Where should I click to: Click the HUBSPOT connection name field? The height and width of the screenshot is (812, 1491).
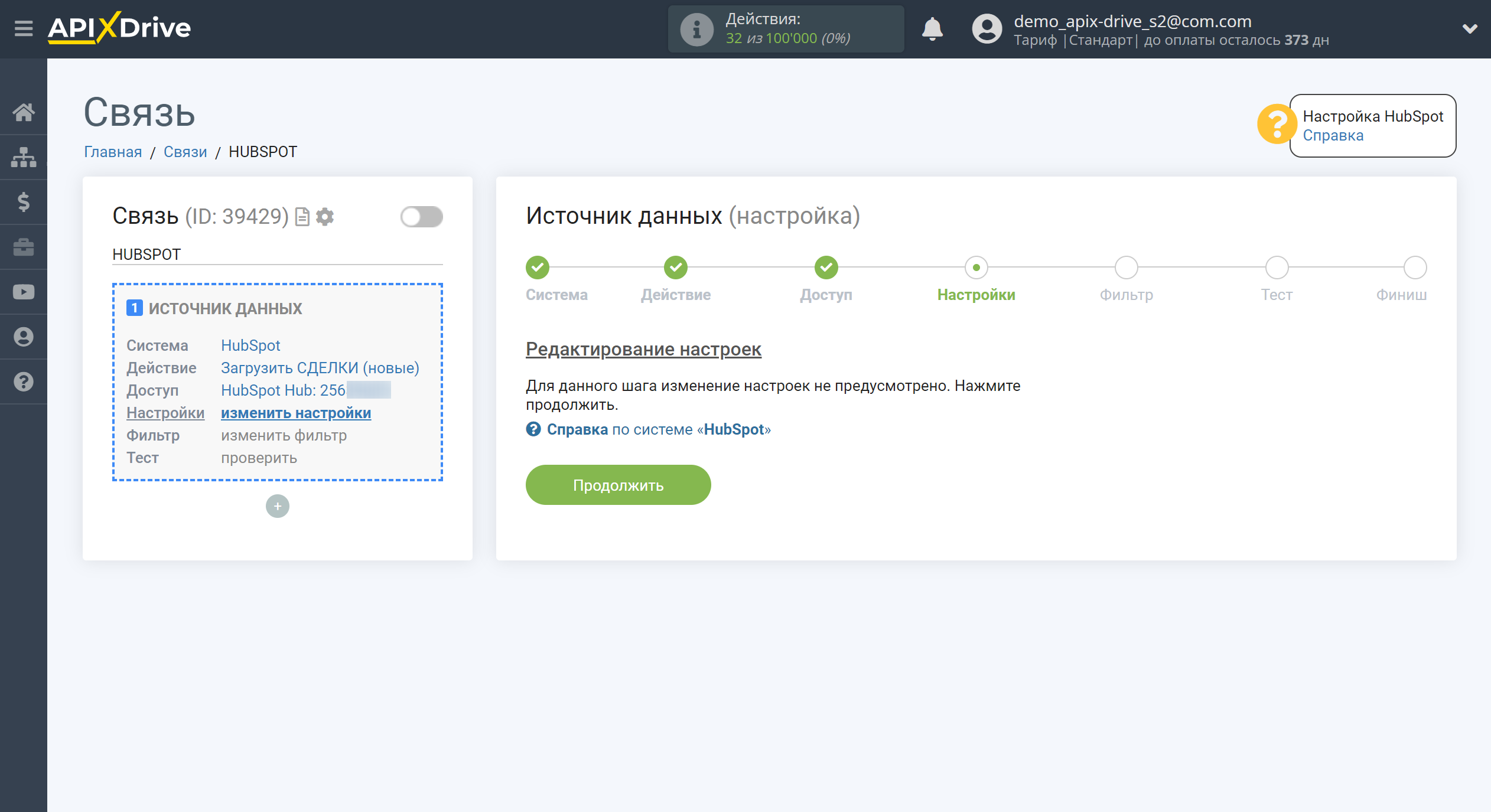tap(277, 255)
